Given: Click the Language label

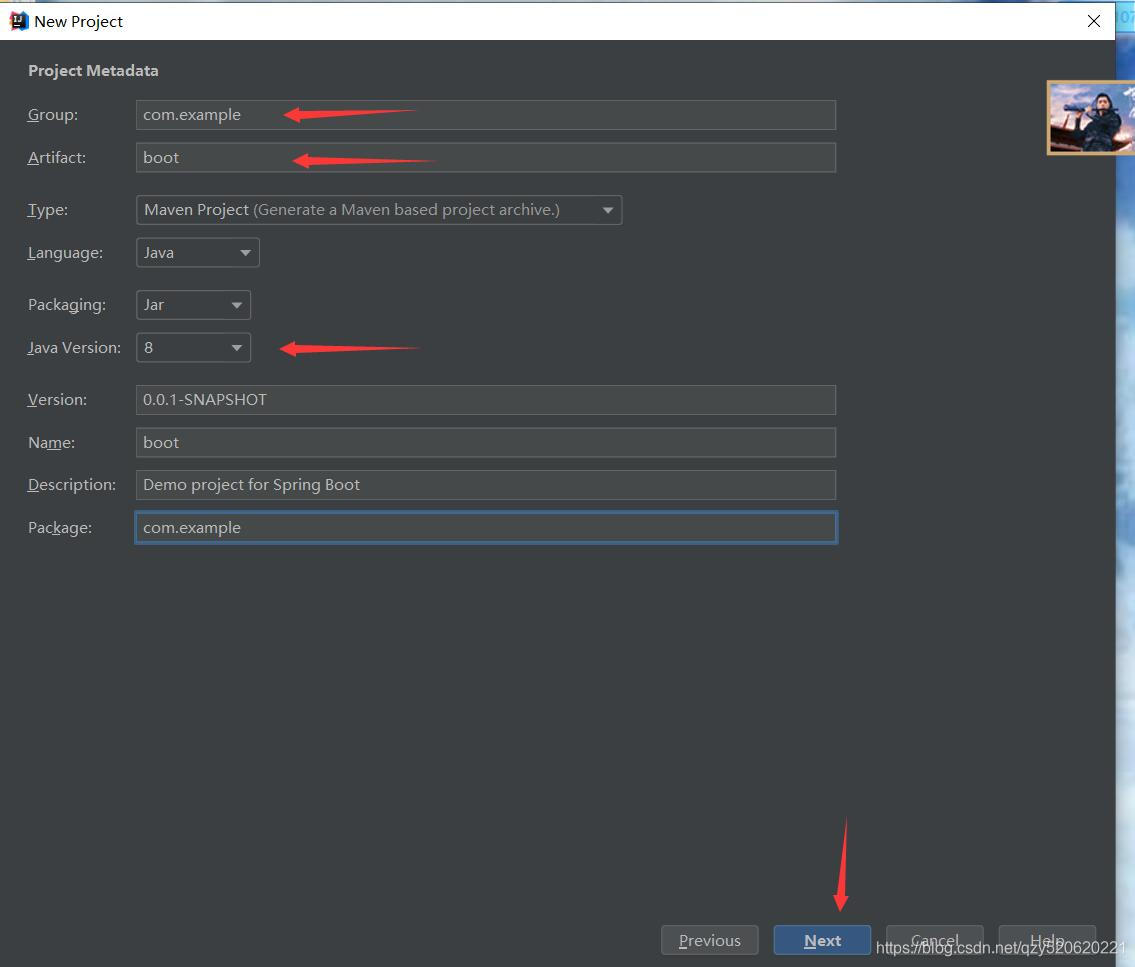Looking at the screenshot, I should [x=65, y=253].
